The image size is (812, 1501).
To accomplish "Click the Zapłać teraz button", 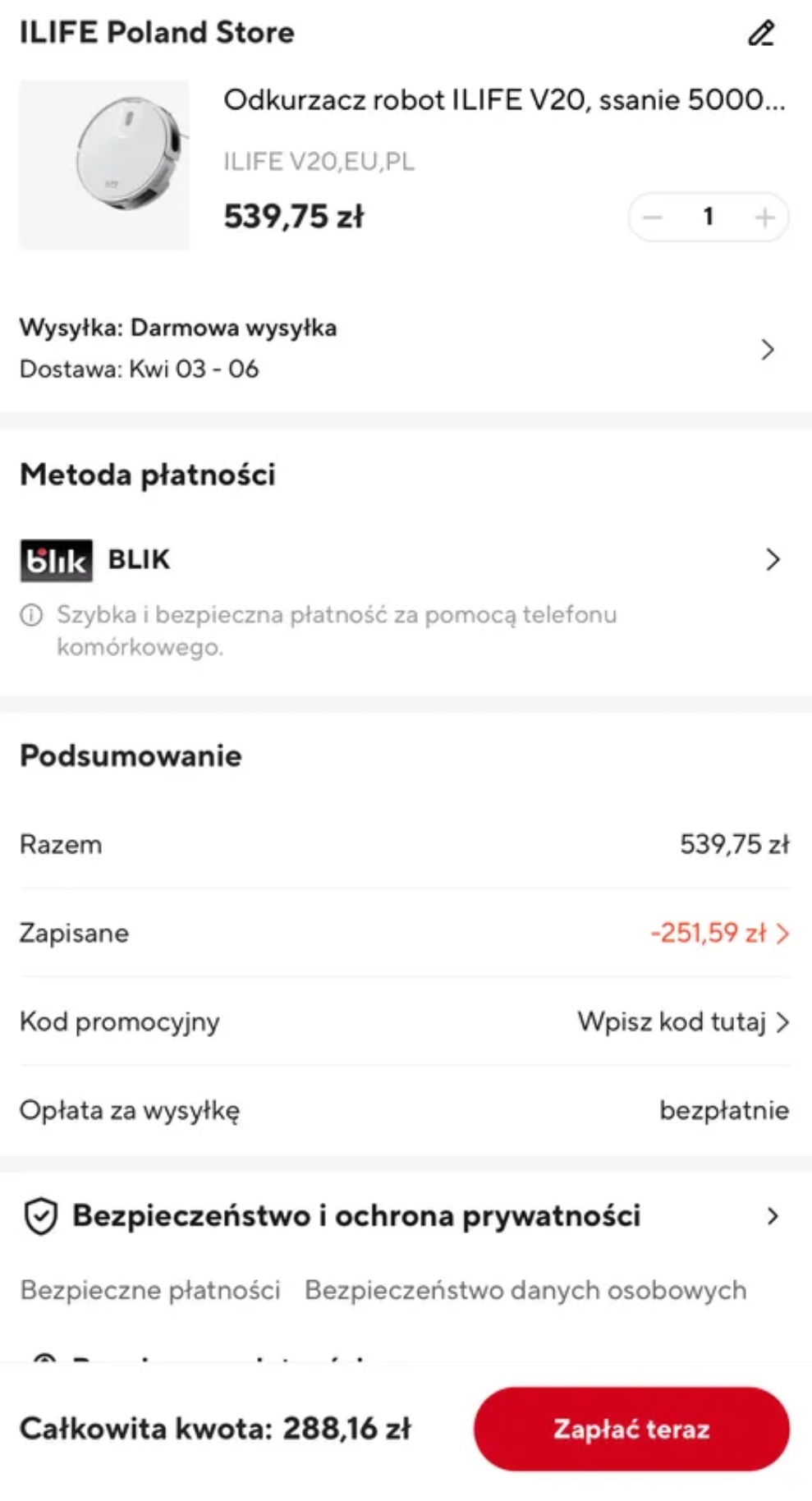I will 631,1429.
